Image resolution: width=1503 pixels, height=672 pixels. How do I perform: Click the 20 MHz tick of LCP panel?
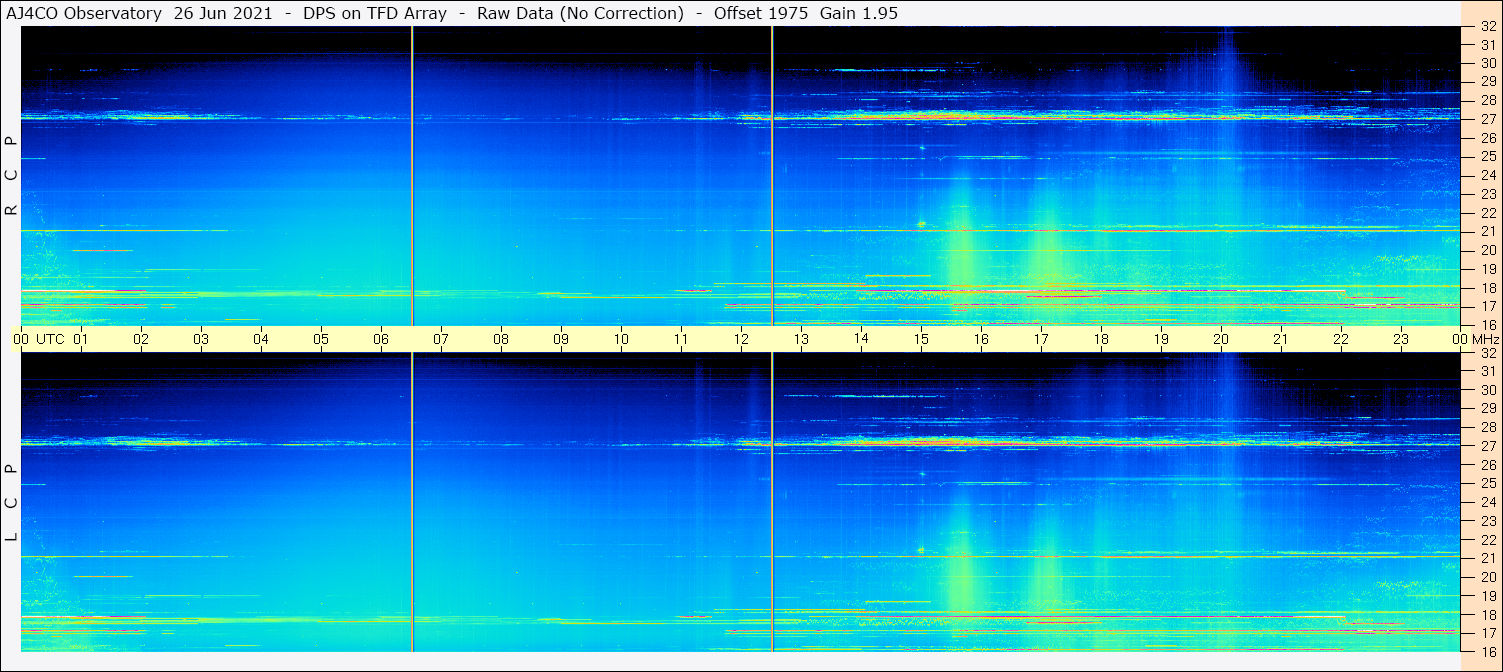1487,577
